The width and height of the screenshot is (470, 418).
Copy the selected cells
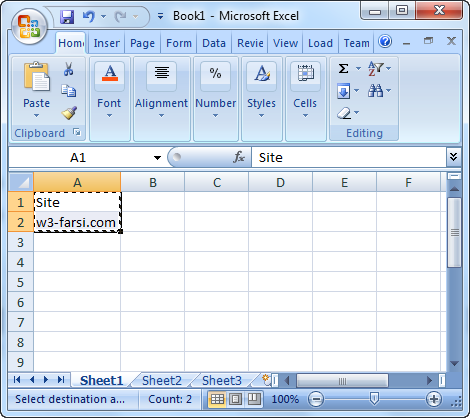69,91
